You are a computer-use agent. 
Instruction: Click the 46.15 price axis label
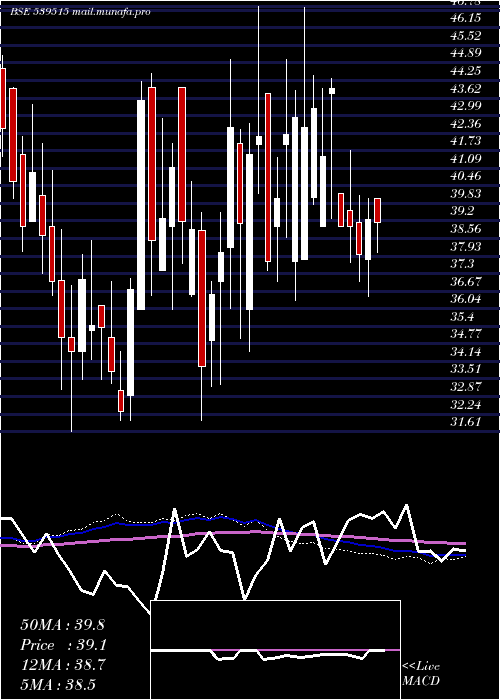pos(466,18)
